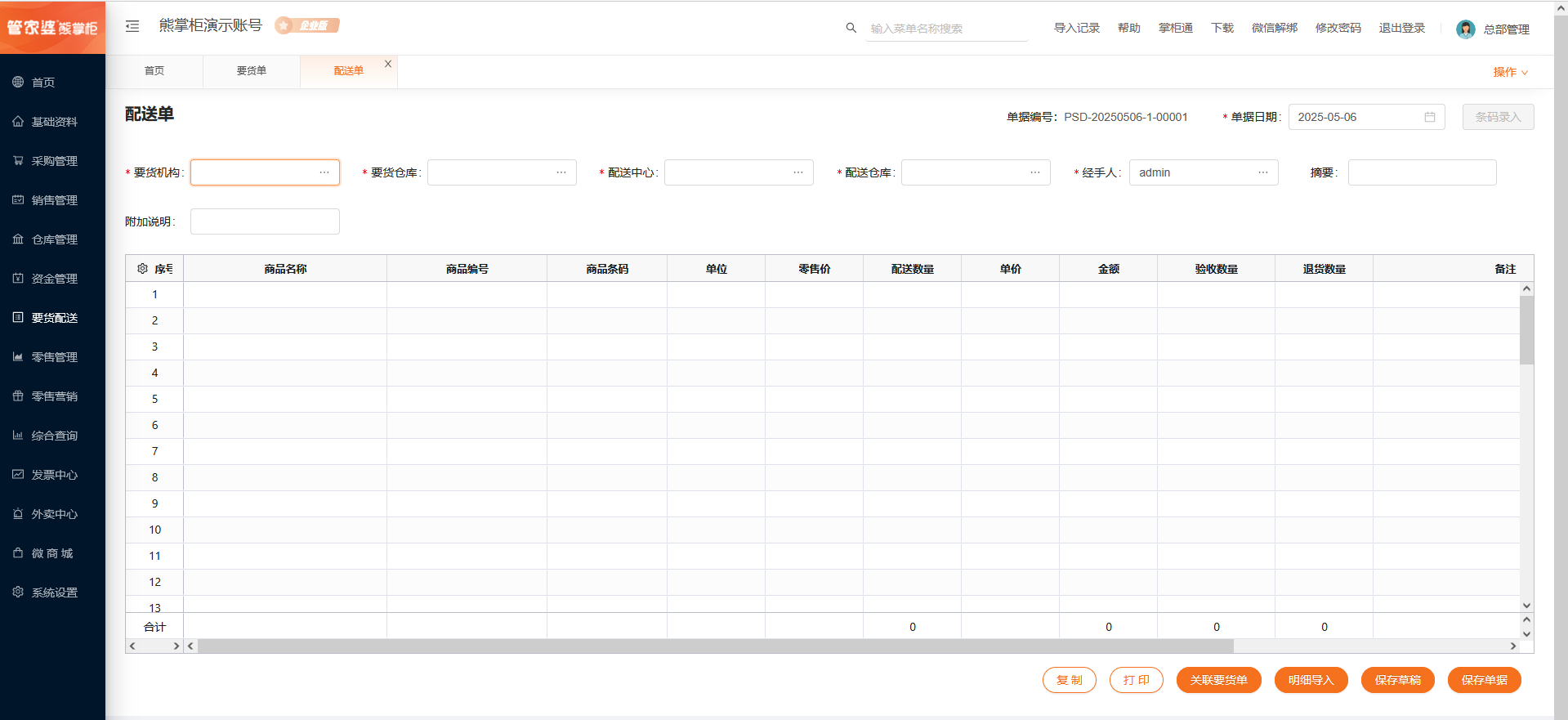Image resolution: width=1568 pixels, height=720 pixels.
Task: Click the table column settings gear icon
Action: tap(142, 268)
